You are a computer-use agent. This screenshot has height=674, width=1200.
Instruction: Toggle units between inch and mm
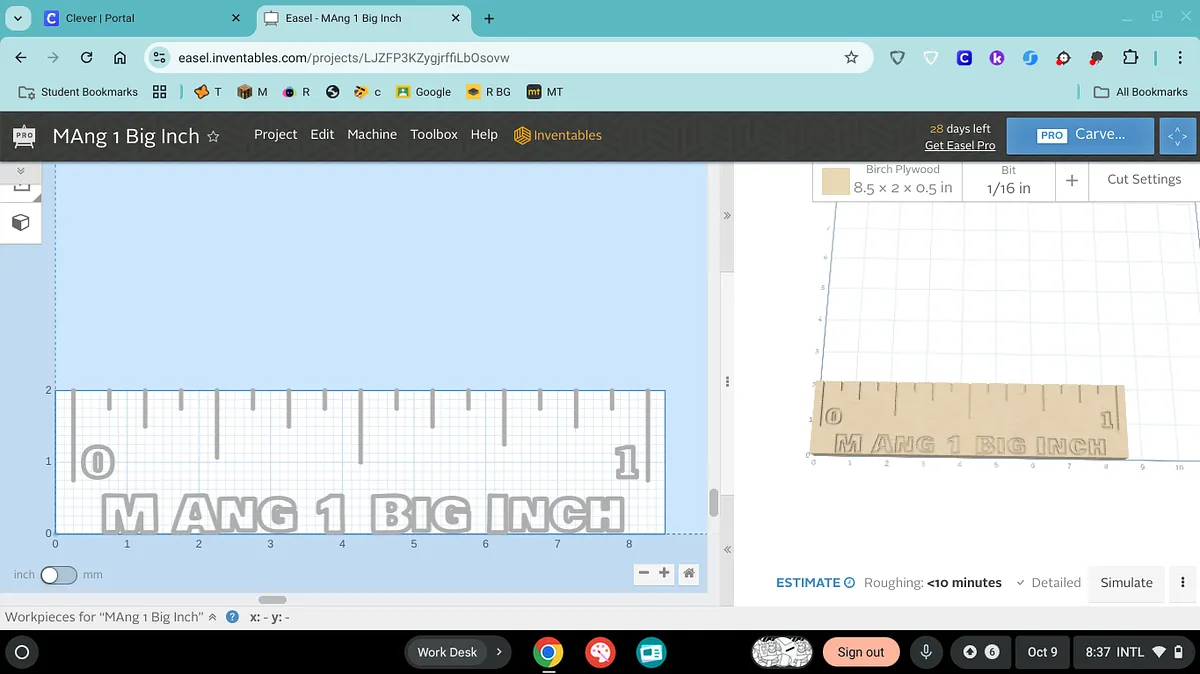point(58,575)
